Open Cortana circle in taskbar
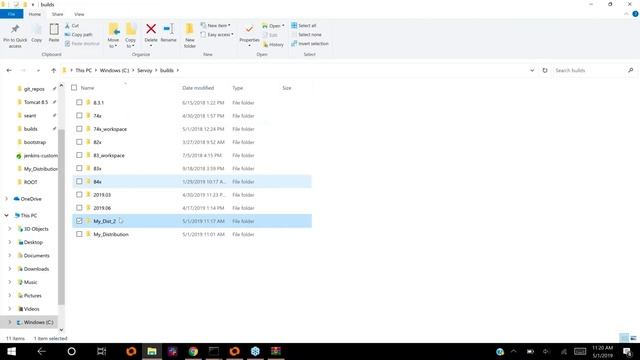 pos(71,351)
